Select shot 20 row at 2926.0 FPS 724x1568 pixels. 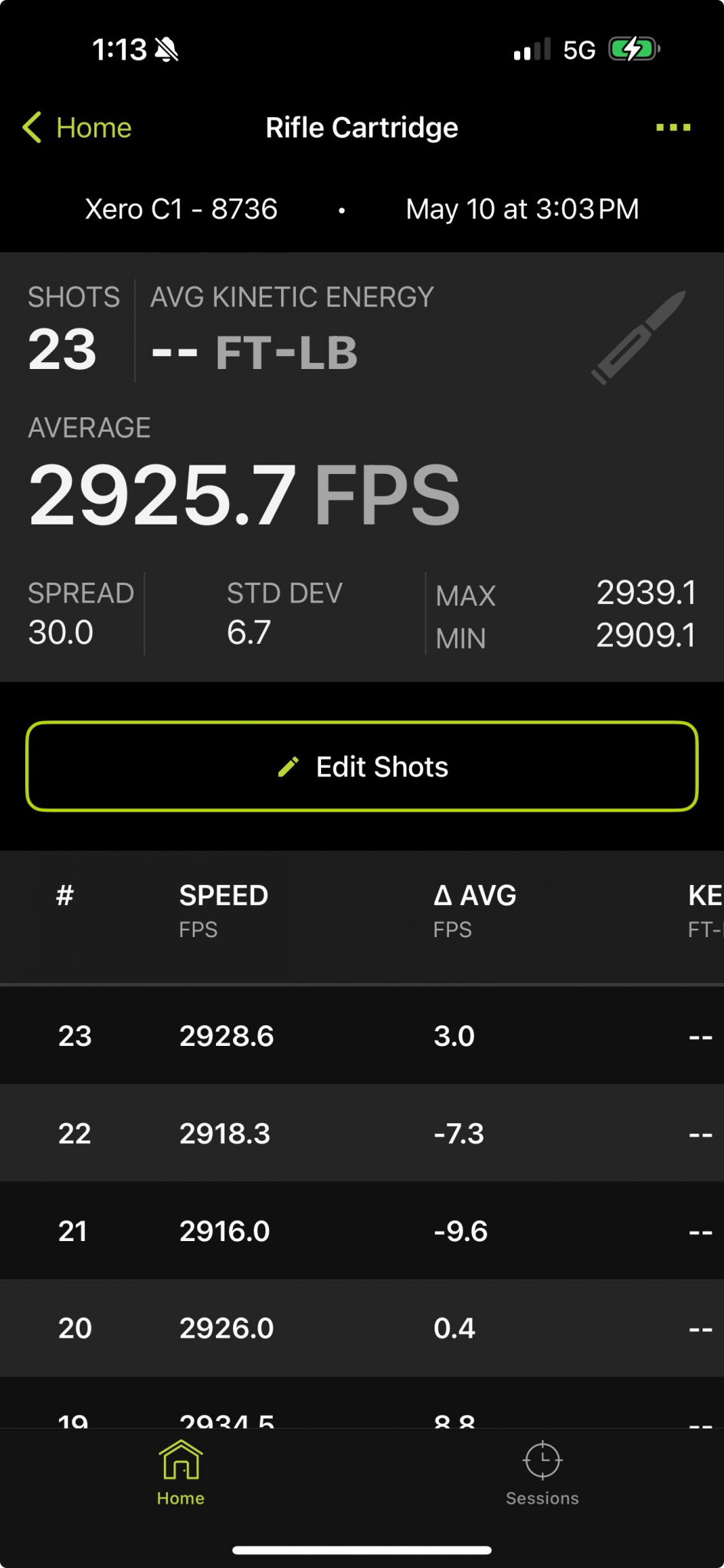[x=362, y=1328]
